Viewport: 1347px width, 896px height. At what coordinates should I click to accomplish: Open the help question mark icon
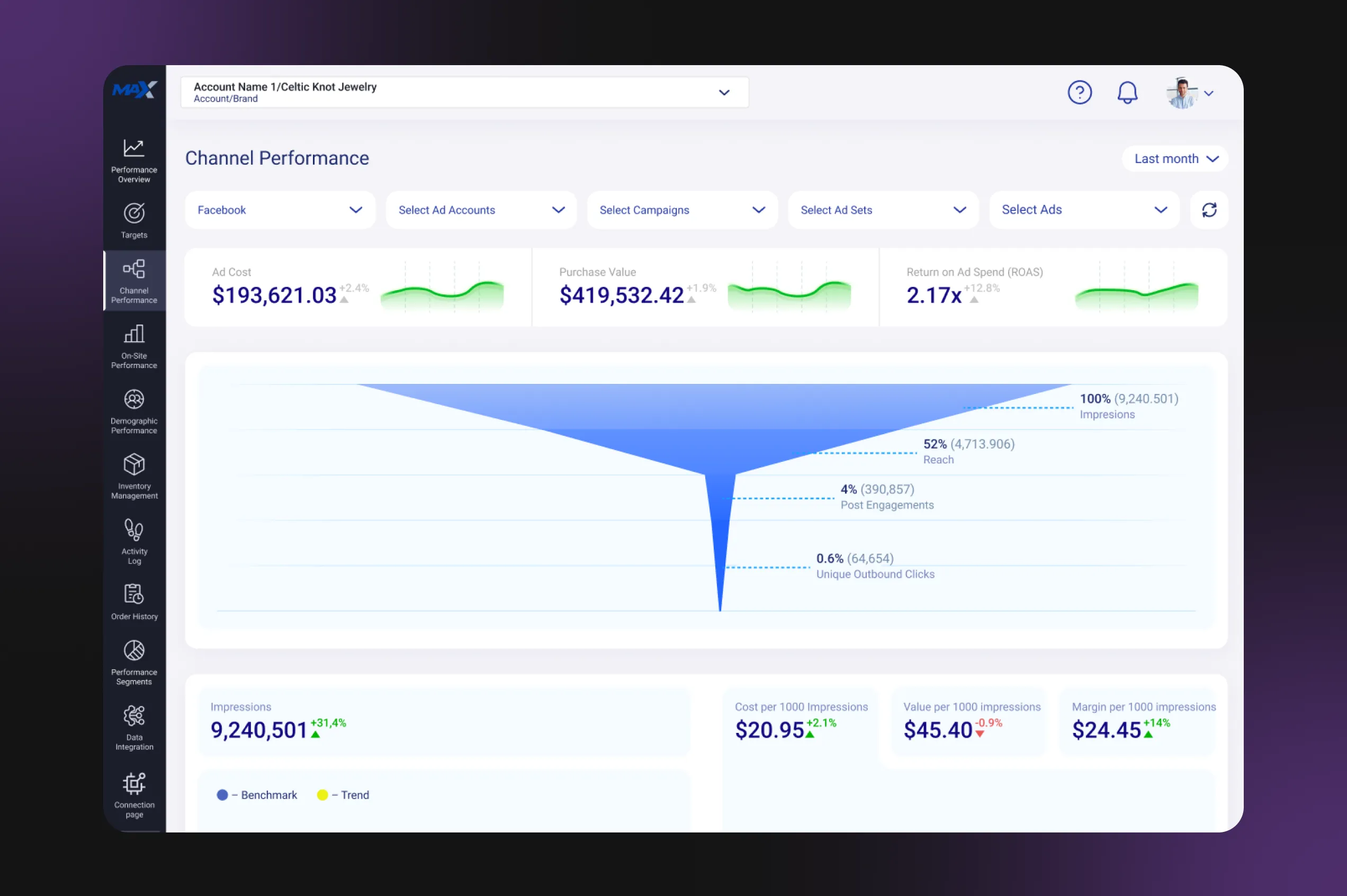click(x=1079, y=93)
